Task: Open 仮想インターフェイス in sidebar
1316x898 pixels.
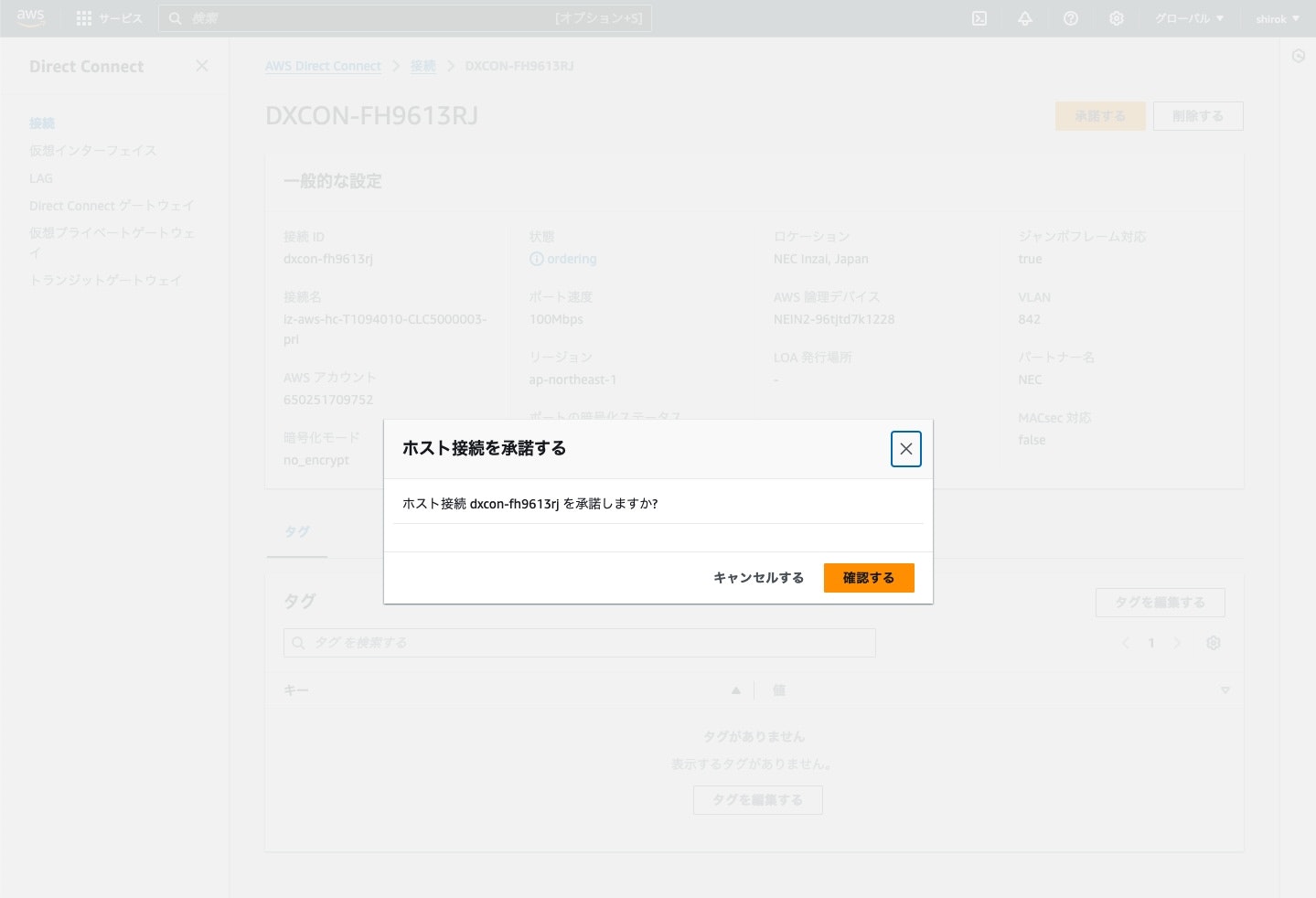Action: [93, 150]
